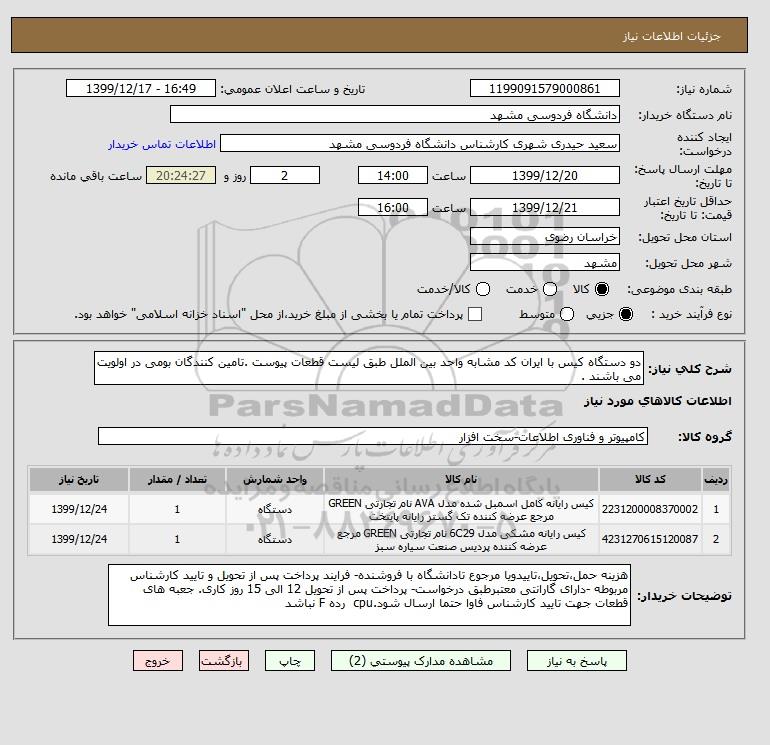The width and height of the screenshot is (770, 745).
Task: Click the دستگاه unit cell in row 2
Action: click(275, 540)
